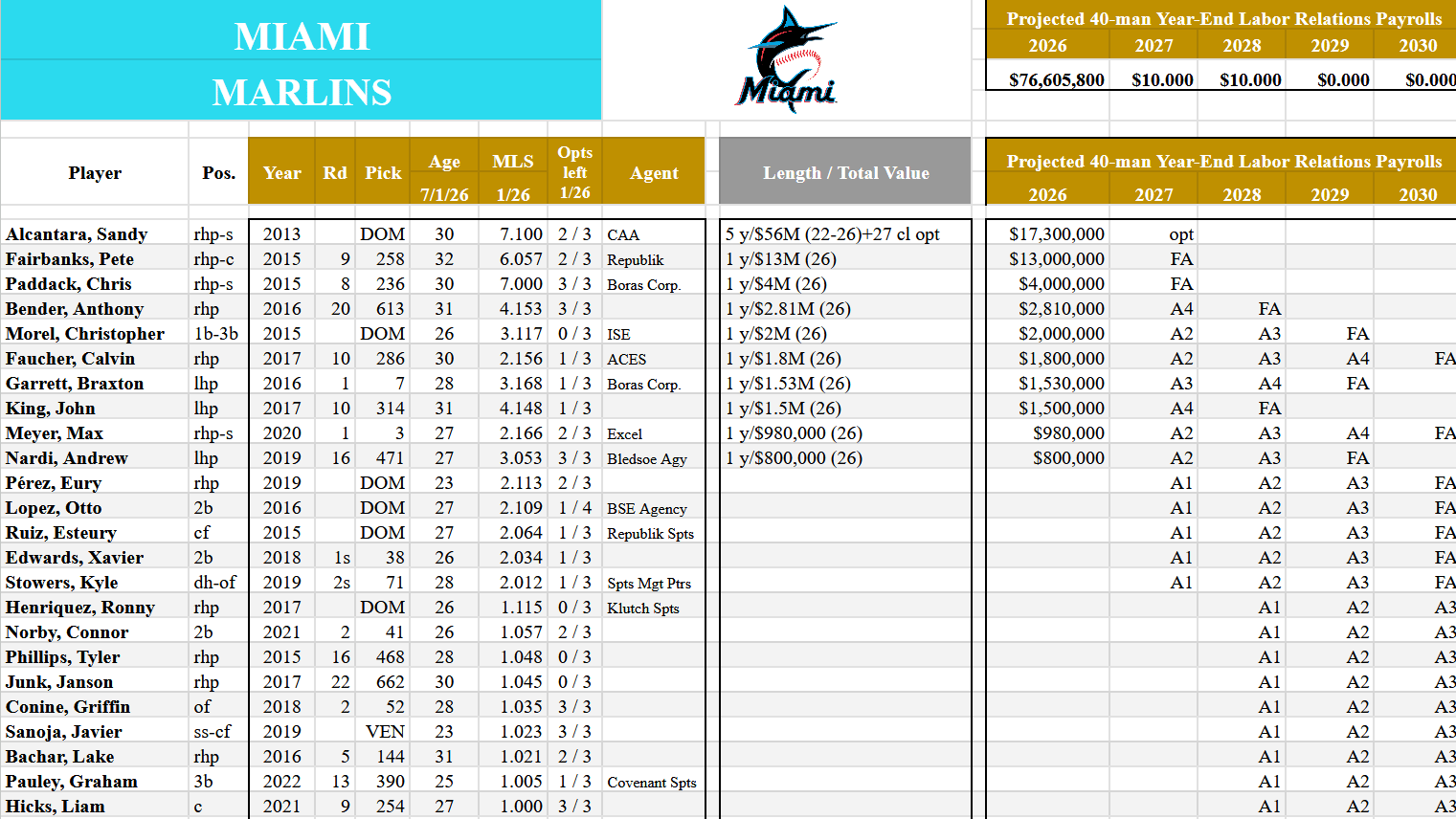Select the 5 y/$56M (22-26)+27 cl opt cell
The width and height of the screenshot is (1456, 819).
(845, 233)
